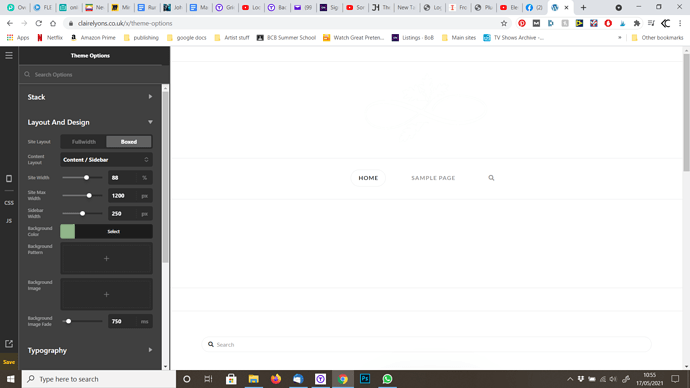Open the Apps bookmarks shortcut
This screenshot has width=690, height=388.
pyautogui.click(x=18, y=38)
